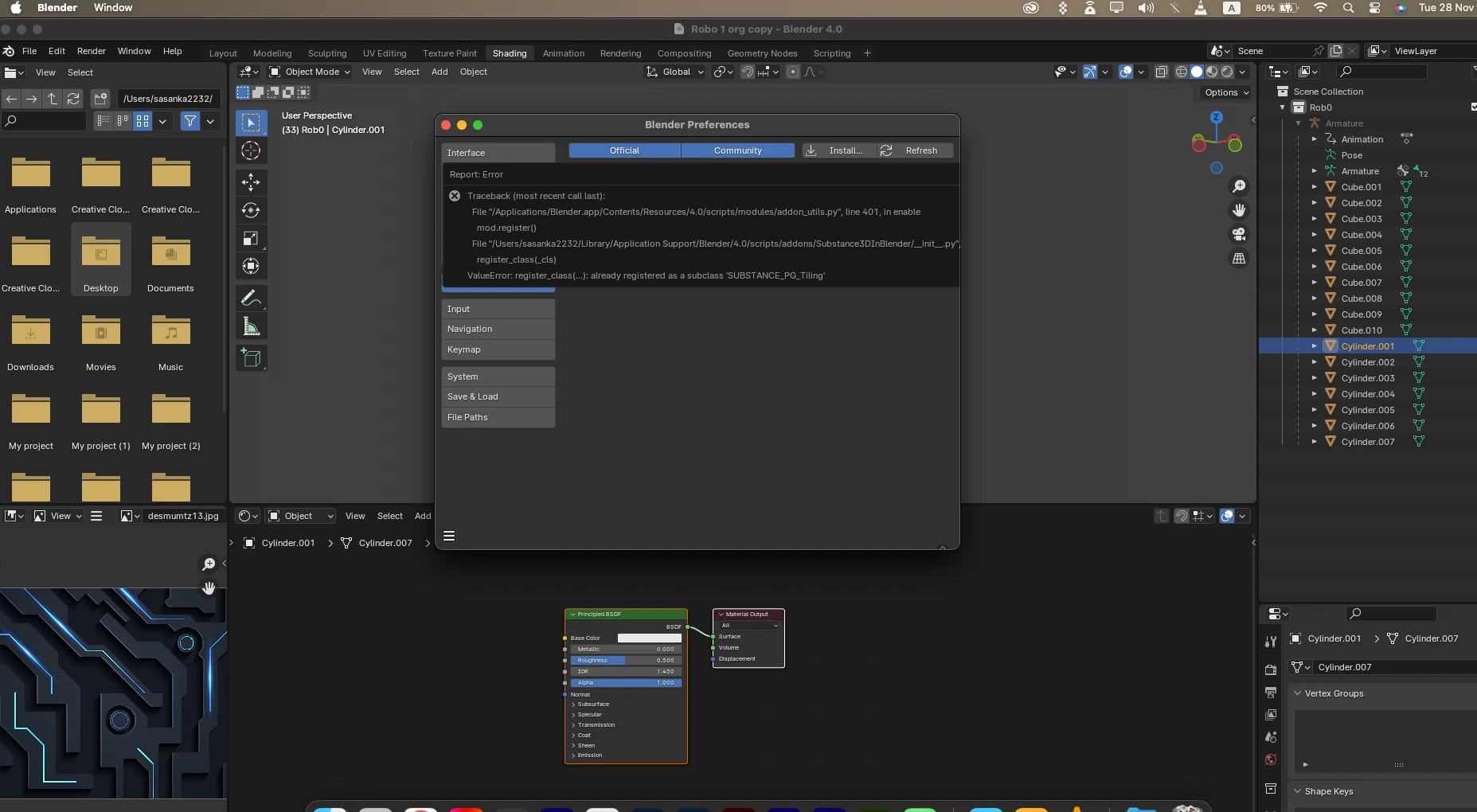Viewport: 1477px width, 812px height.
Task: Switch viewport to wireframe shading
Action: pos(1182,72)
